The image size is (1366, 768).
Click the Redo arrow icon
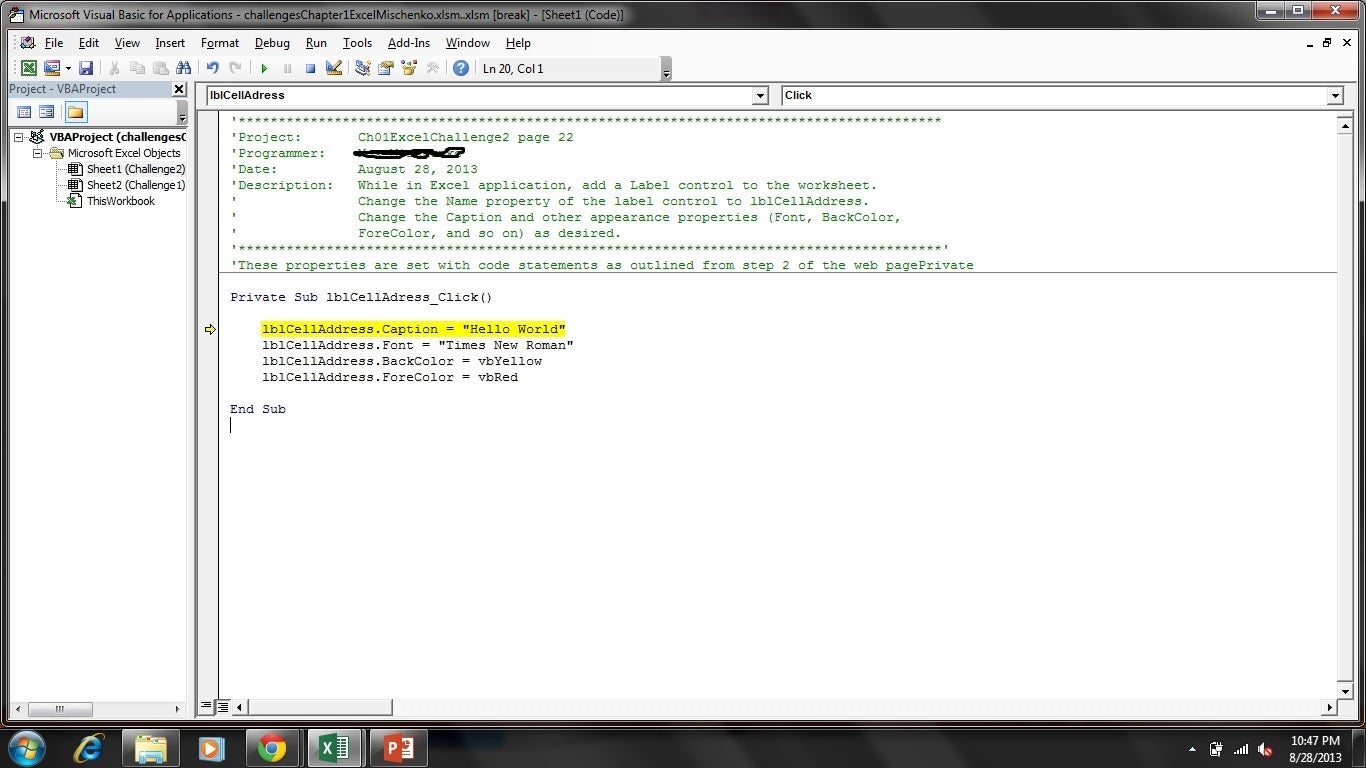(235, 68)
